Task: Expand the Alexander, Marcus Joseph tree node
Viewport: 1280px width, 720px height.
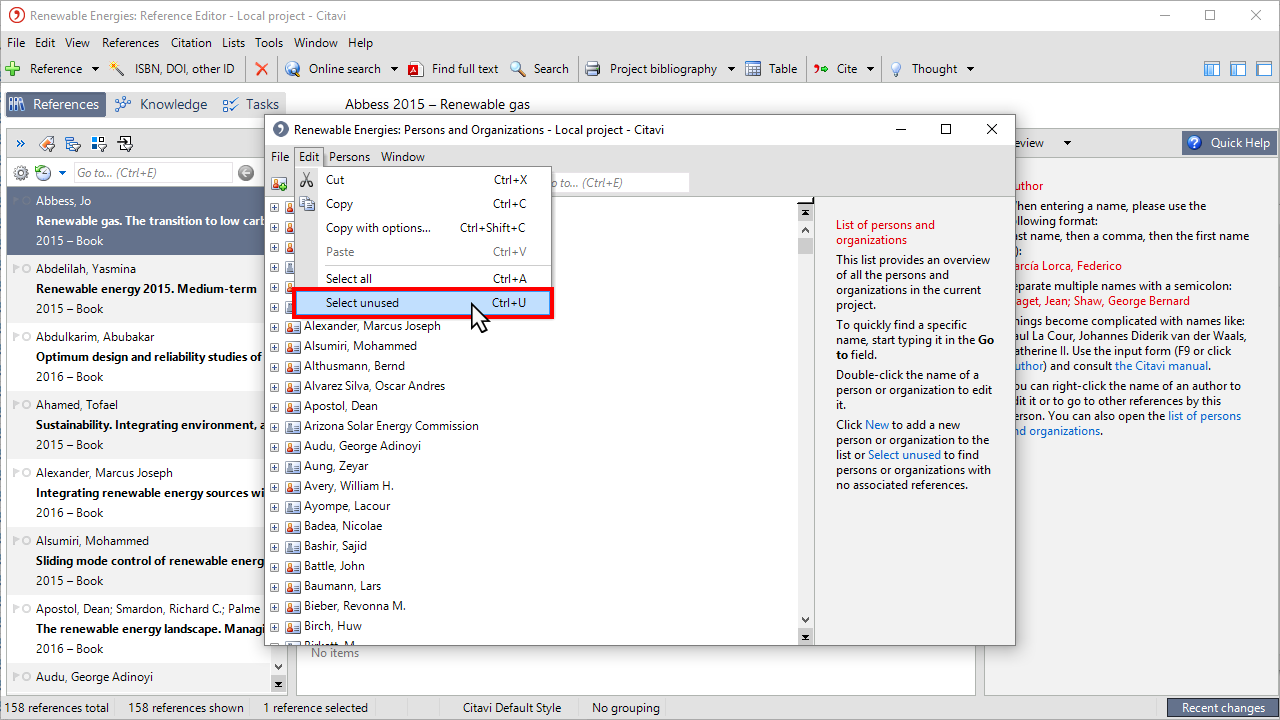Action: tap(275, 326)
